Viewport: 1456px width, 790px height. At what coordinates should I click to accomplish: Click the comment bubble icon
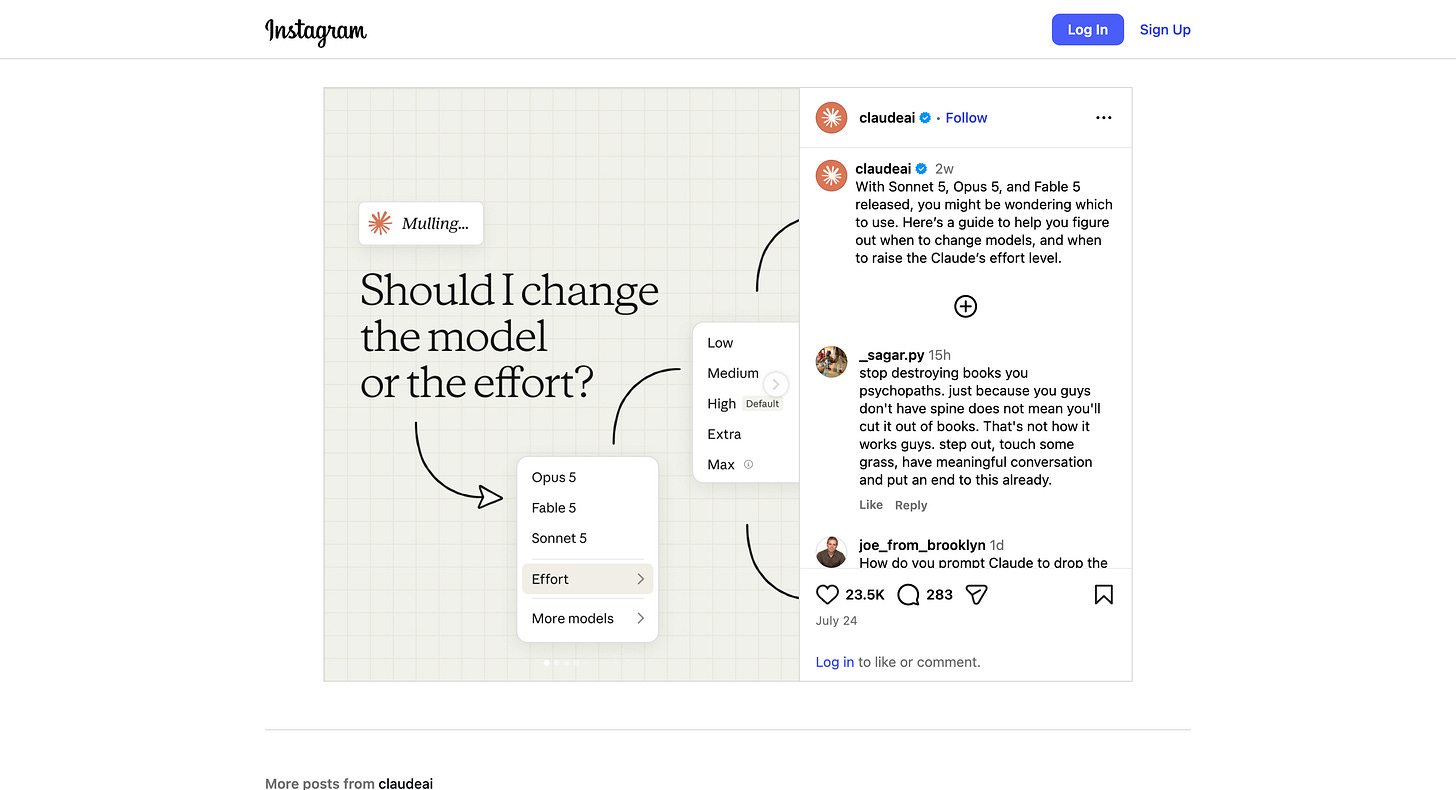pyautogui.click(x=908, y=595)
